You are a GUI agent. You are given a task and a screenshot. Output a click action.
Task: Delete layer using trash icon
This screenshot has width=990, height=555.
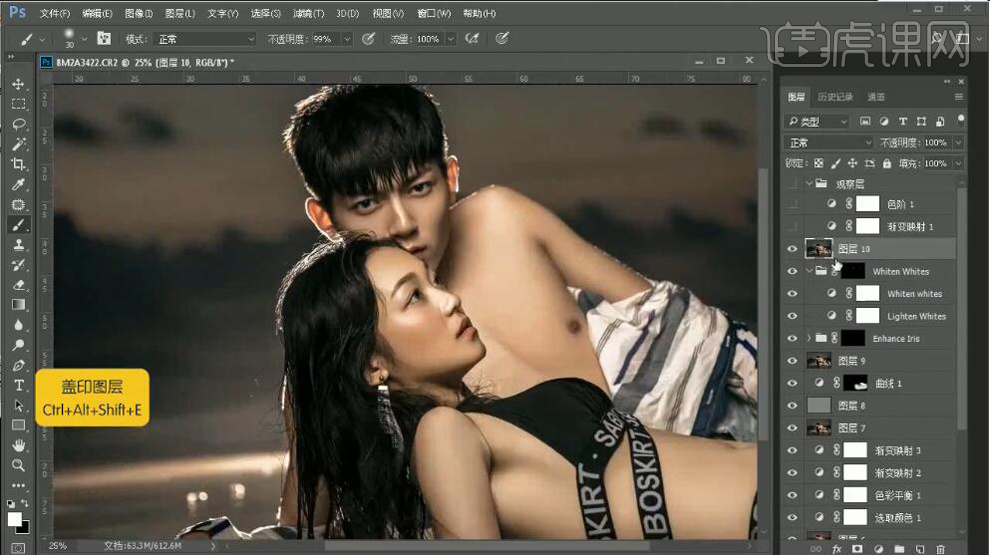point(941,549)
